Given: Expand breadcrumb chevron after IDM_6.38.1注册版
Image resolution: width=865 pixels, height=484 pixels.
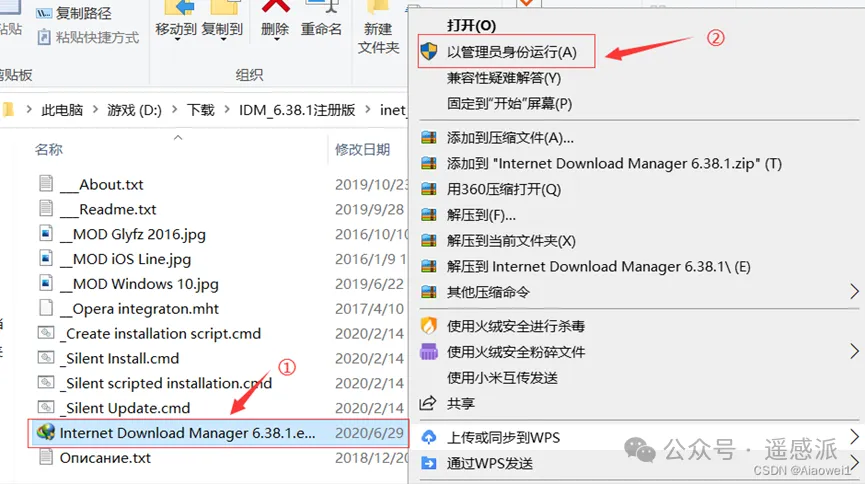Looking at the screenshot, I should [x=367, y=110].
